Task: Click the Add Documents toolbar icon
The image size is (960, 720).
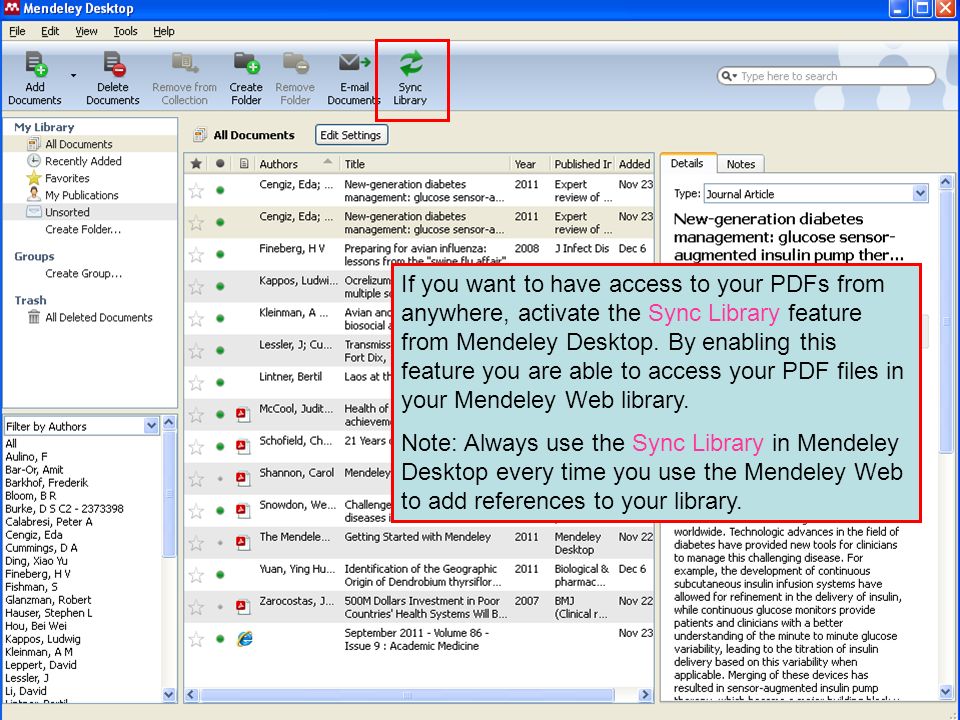Action: tap(36, 64)
